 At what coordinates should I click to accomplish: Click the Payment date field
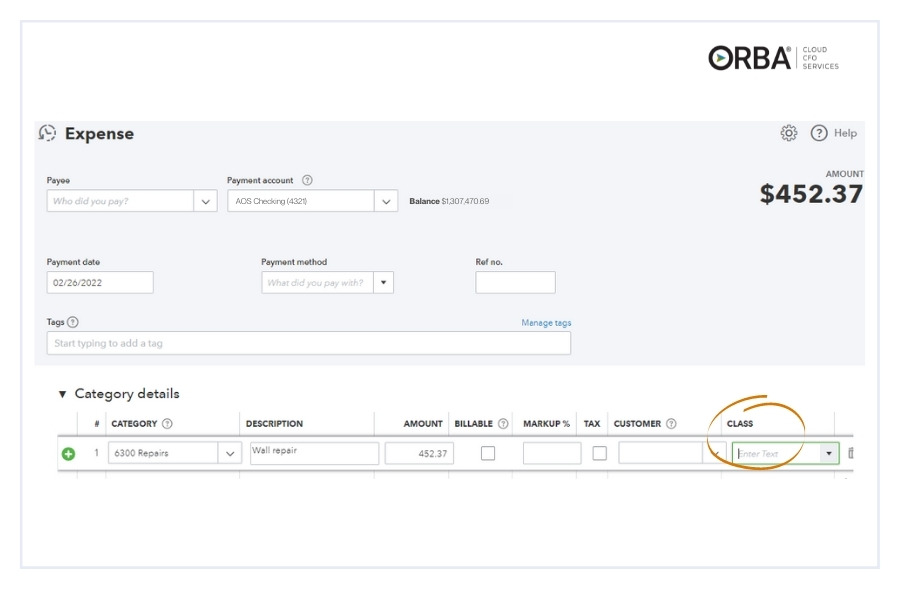(100, 283)
